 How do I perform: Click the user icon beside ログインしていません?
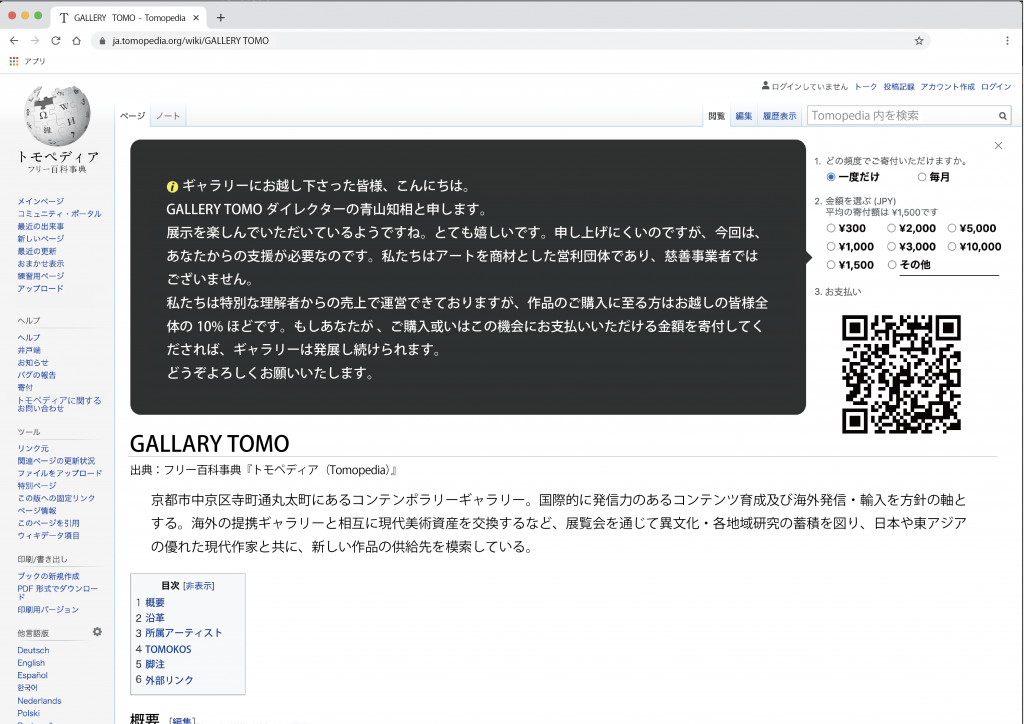click(765, 86)
